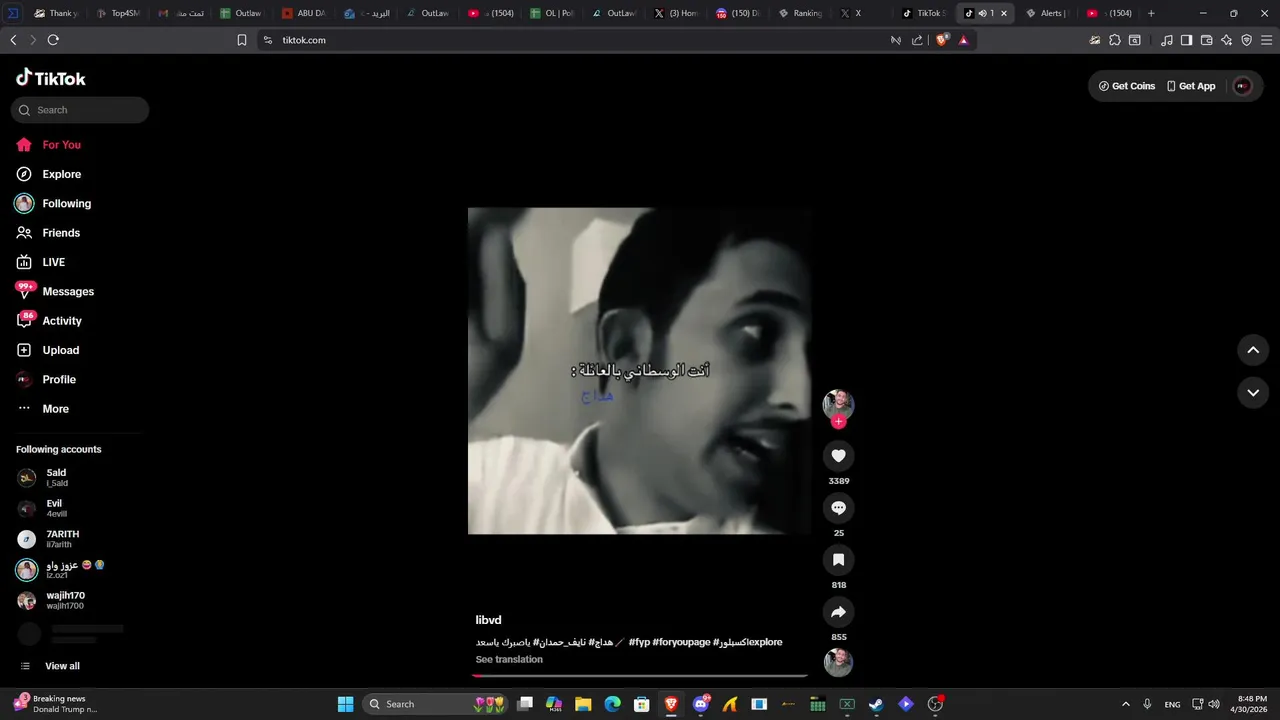
Task: Open the LIVE section
Action: (41, 262)
